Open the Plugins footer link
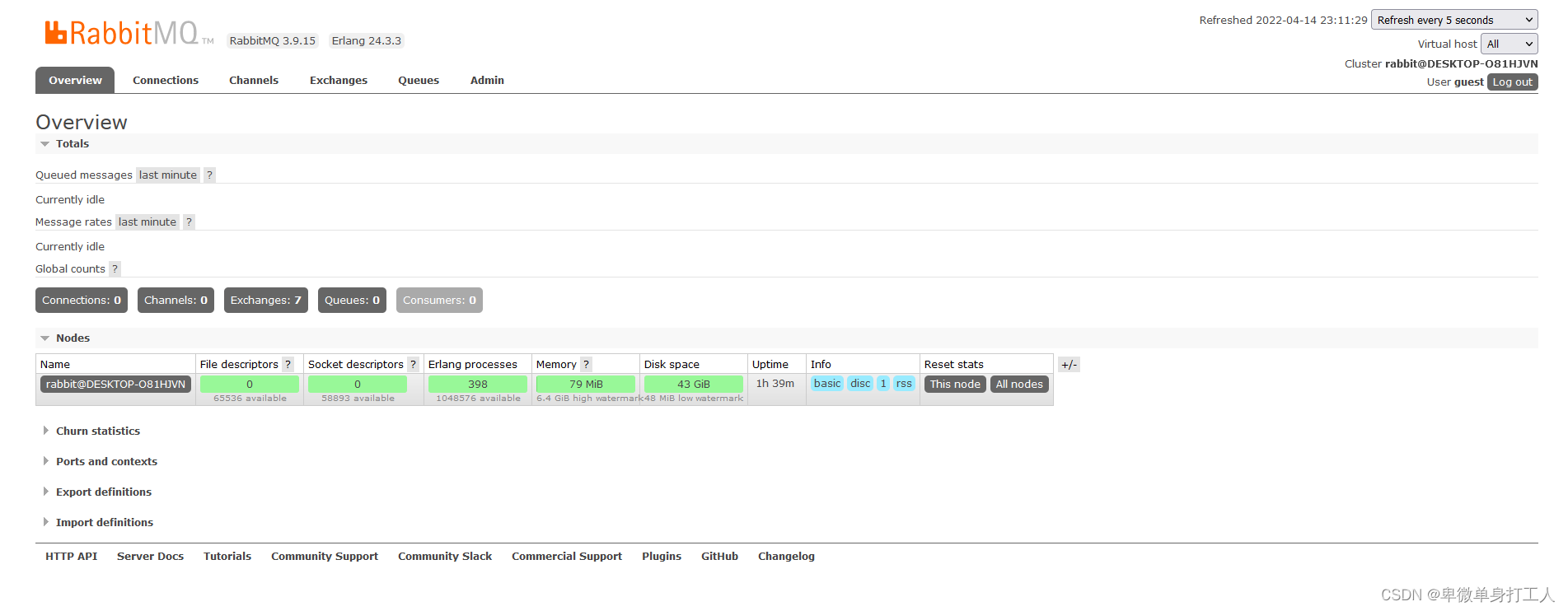 [x=662, y=556]
